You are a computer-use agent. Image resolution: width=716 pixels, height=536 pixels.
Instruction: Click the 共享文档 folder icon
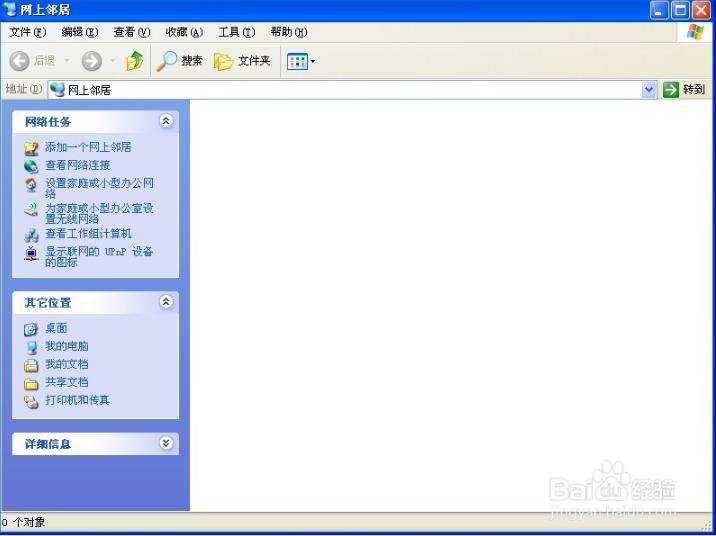[31, 383]
